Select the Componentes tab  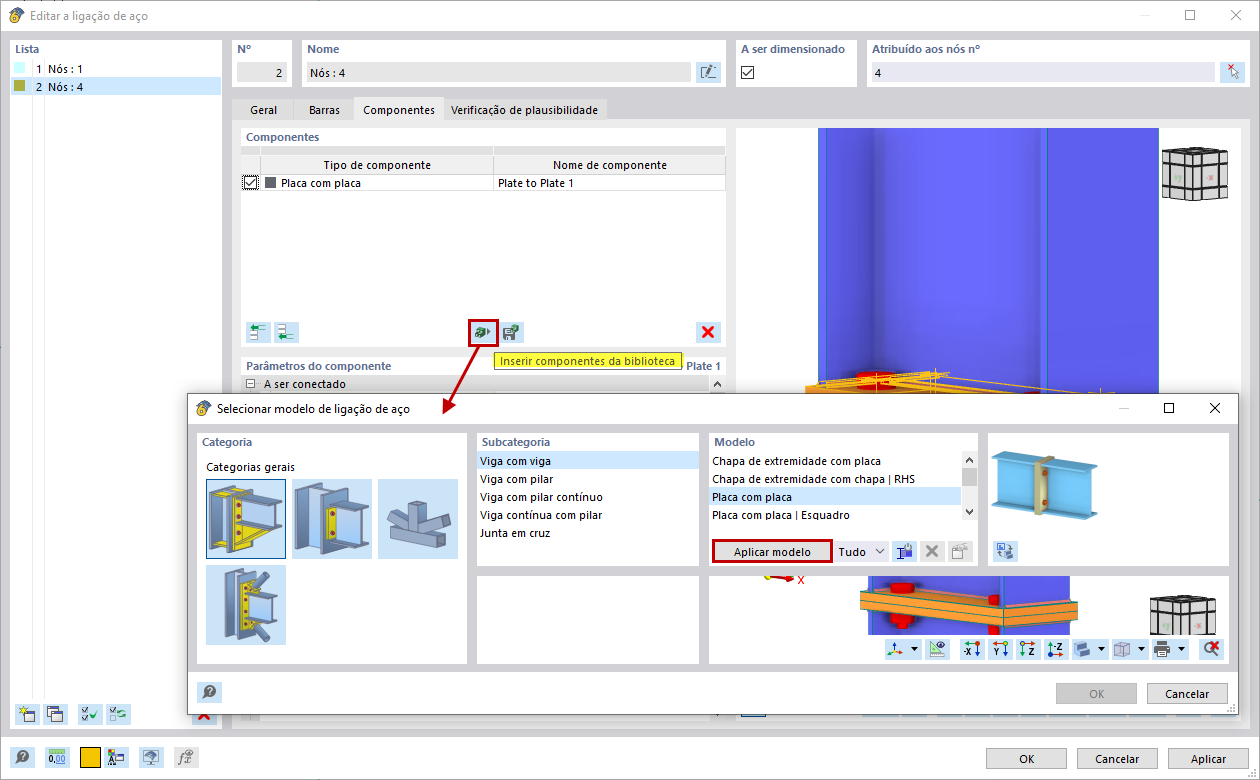pos(398,110)
